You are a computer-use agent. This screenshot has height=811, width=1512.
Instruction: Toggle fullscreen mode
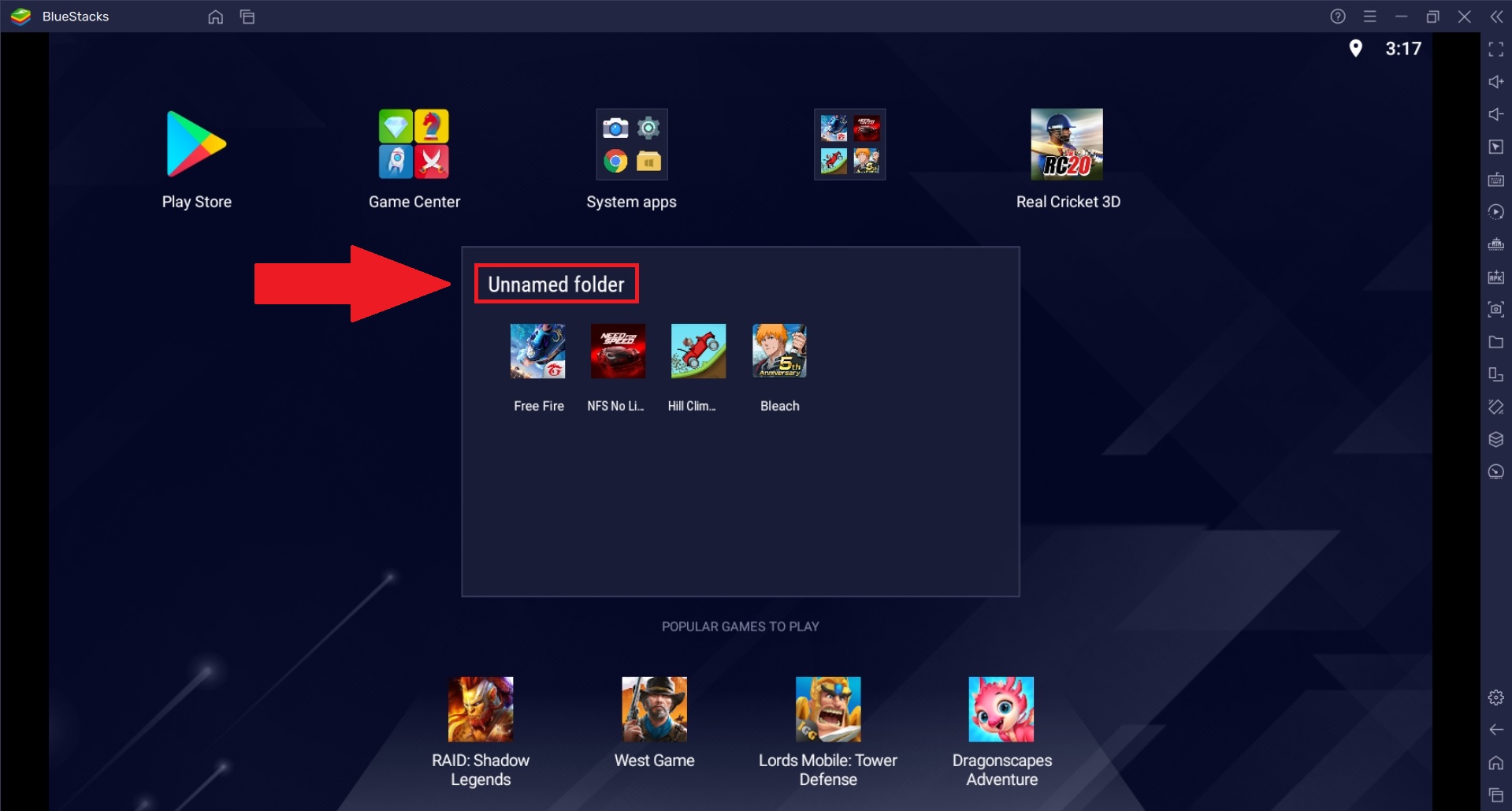[1495, 49]
